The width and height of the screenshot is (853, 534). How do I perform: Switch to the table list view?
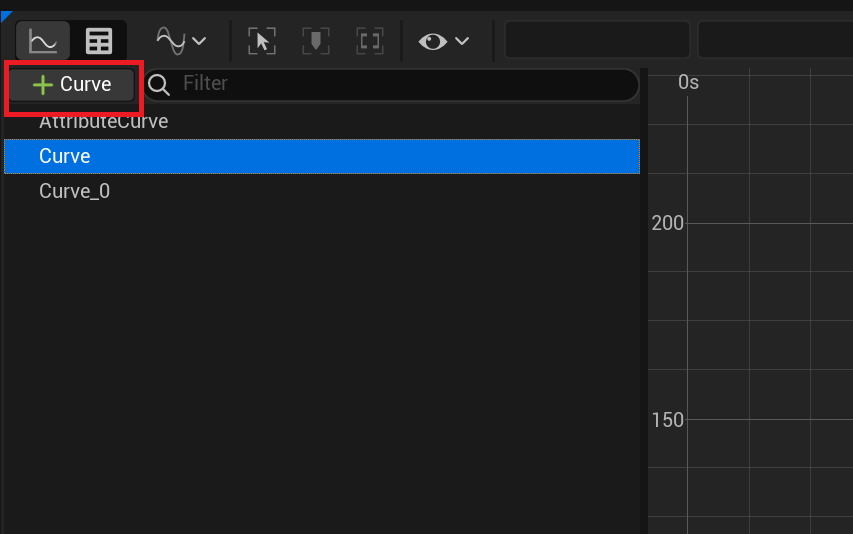99,41
